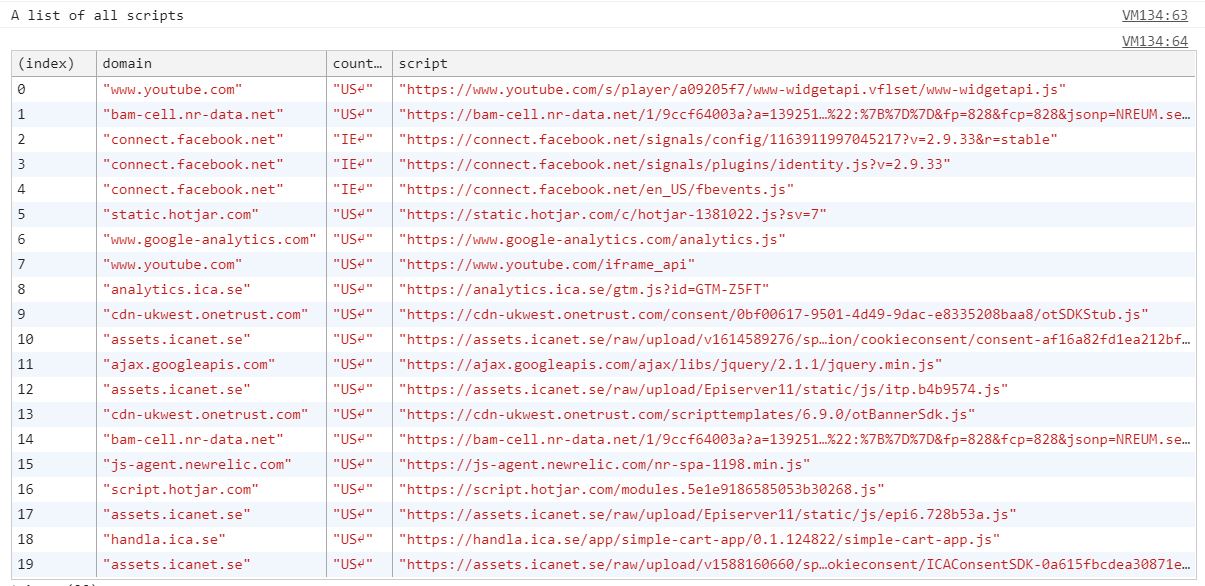Image resolution: width=1205 pixels, height=586 pixels.
Task: Select the static.hotjar.com domain cell
Action: tap(181, 214)
